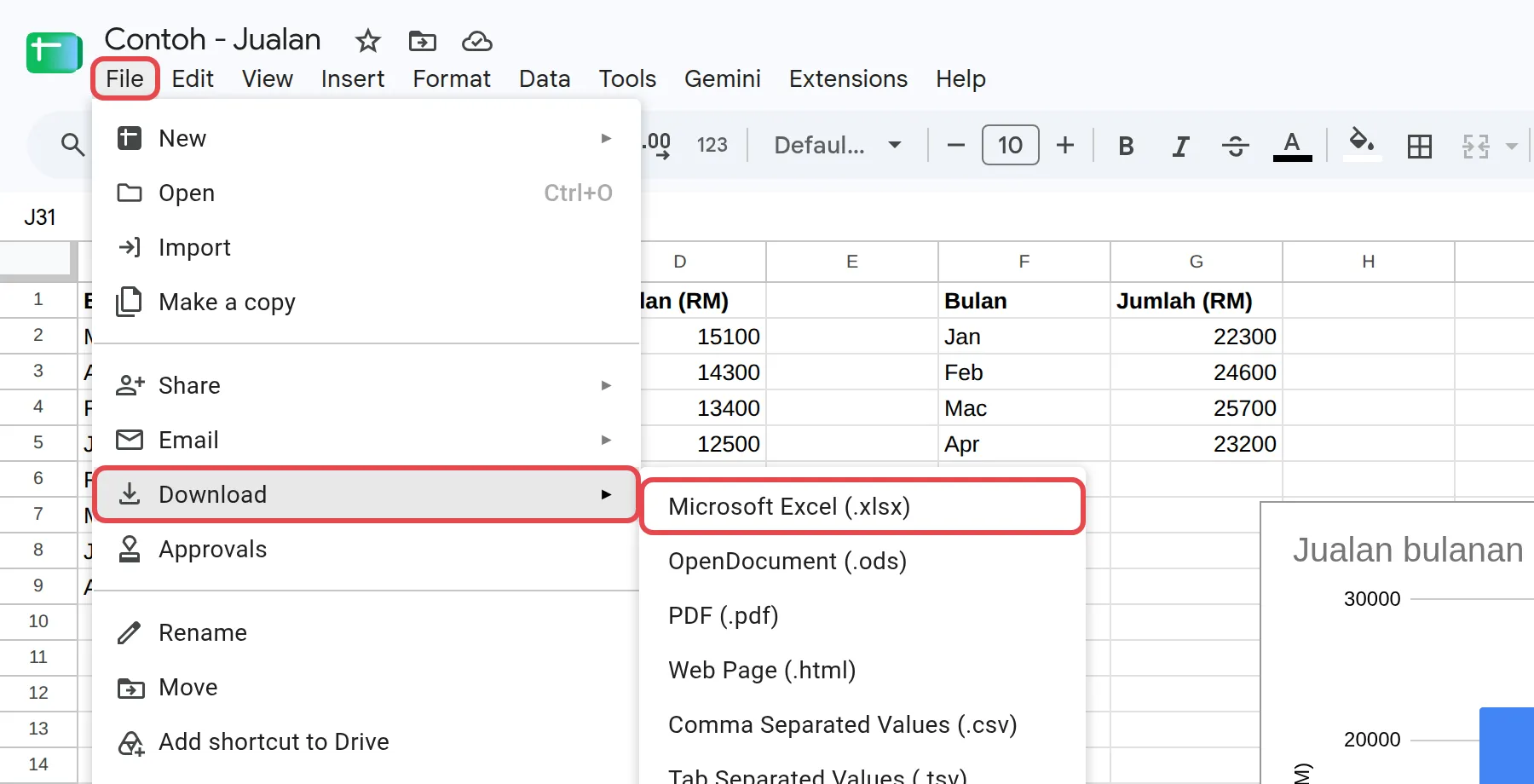Open the File menu
This screenshot has height=784, width=1534.
click(x=124, y=78)
